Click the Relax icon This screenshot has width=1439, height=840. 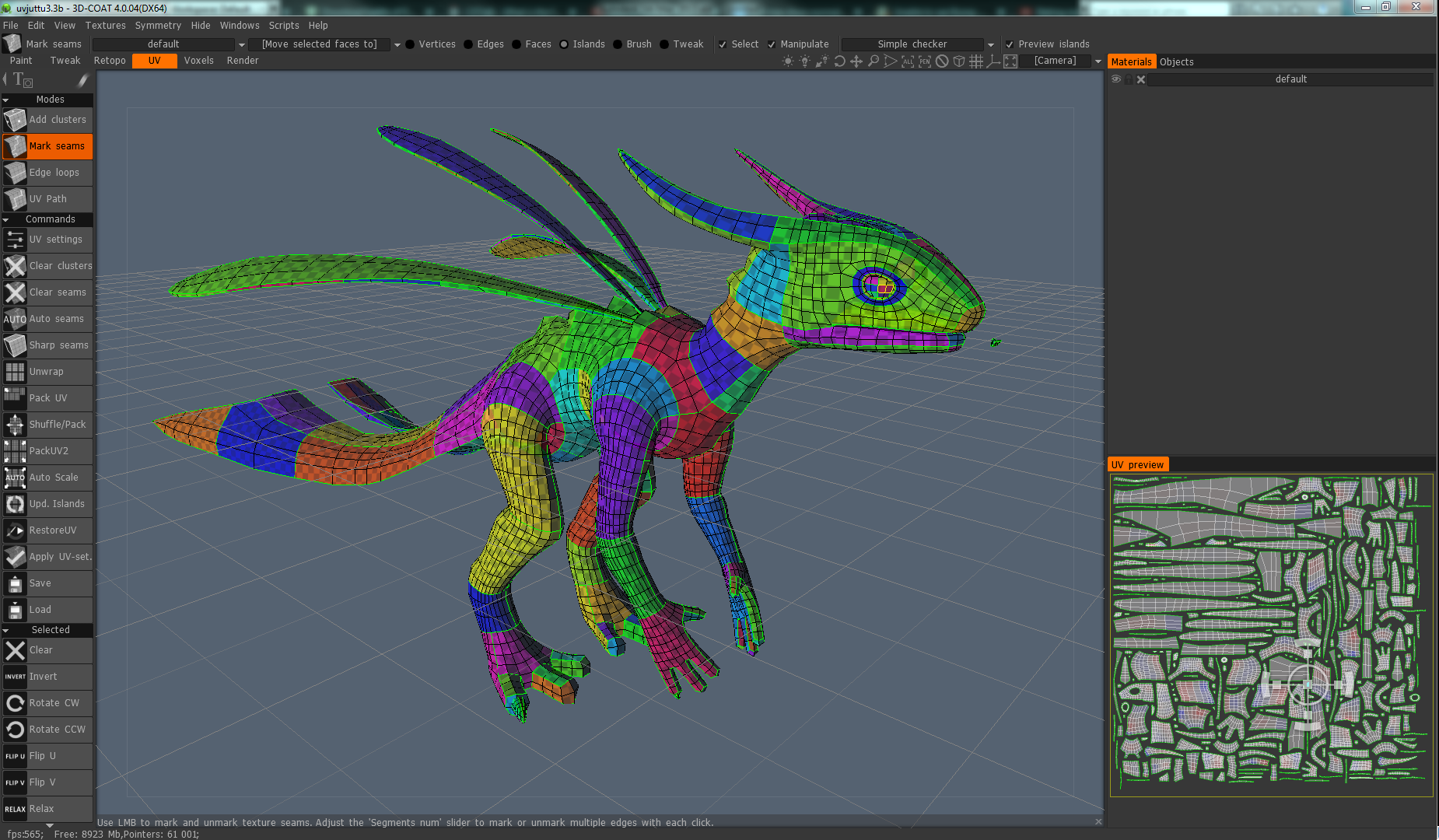coord(15,809)
